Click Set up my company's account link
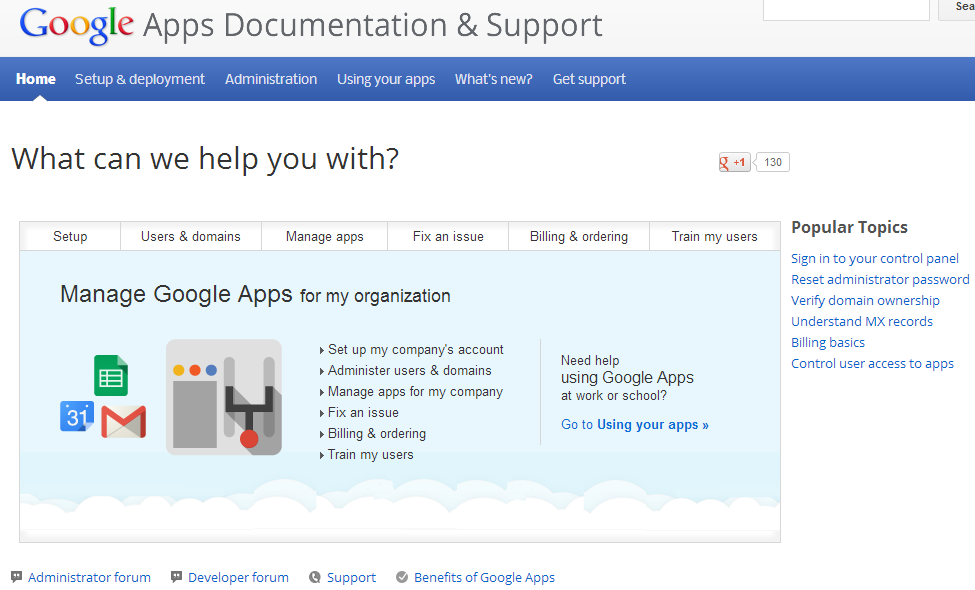975x590 pixels. (415, 349)
